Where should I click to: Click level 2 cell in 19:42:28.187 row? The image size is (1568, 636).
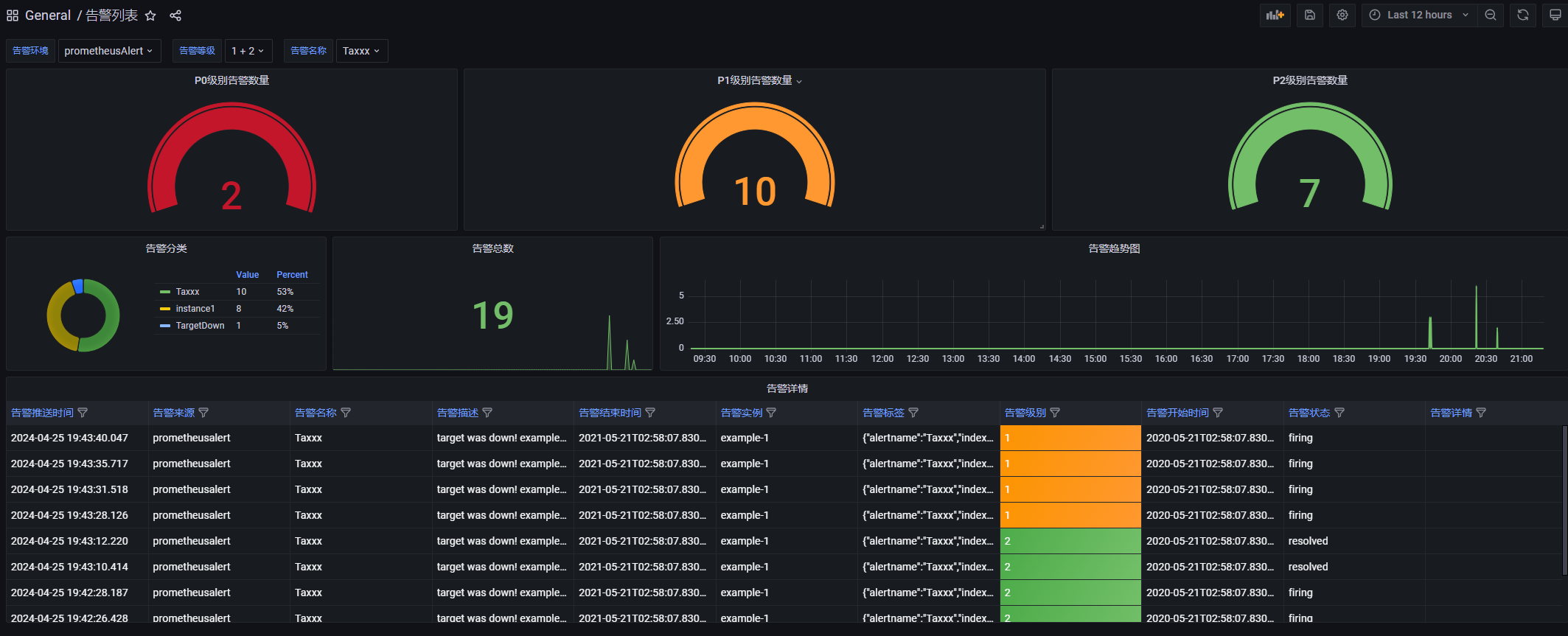coord(1070,593)
